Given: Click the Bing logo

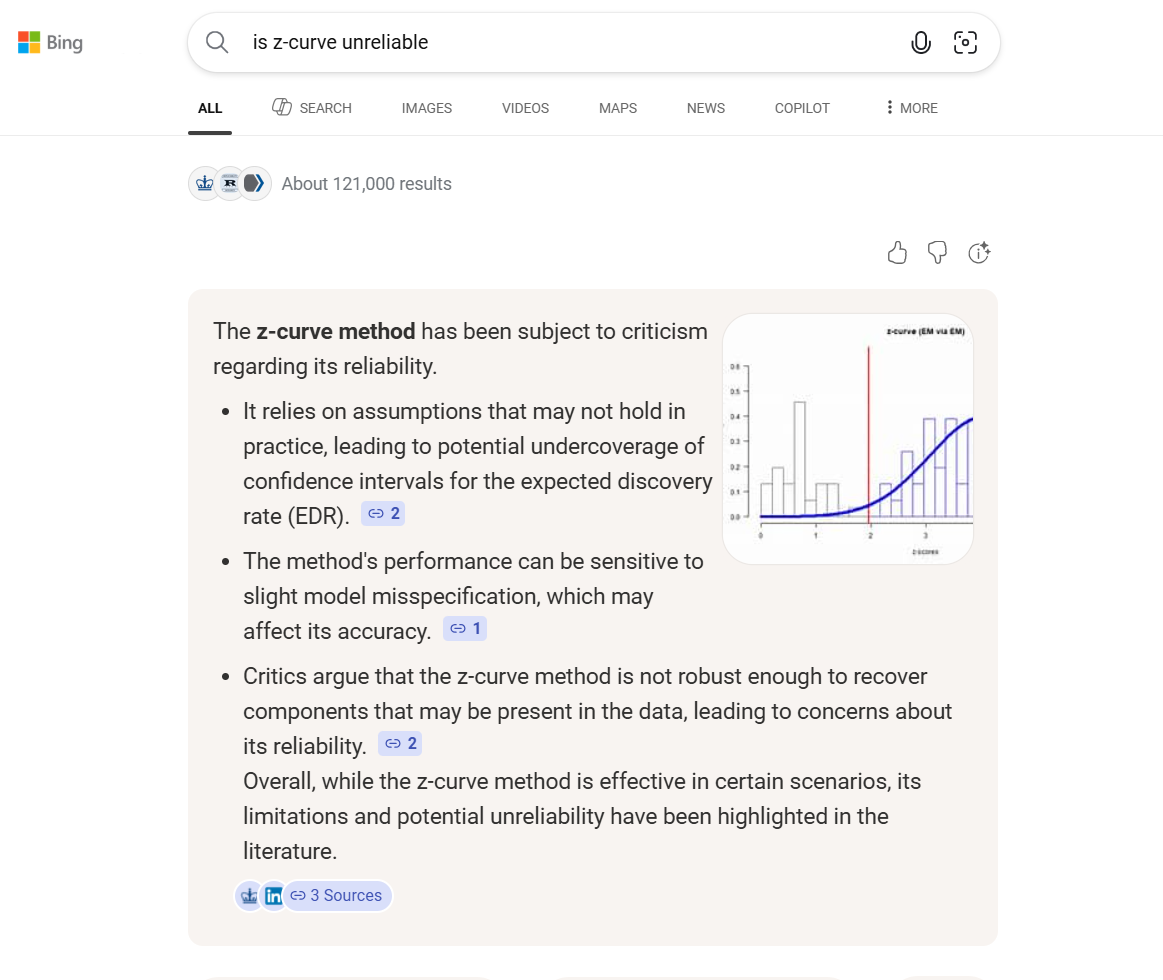Looking at the screenshot, I should [x=50, y=43].
